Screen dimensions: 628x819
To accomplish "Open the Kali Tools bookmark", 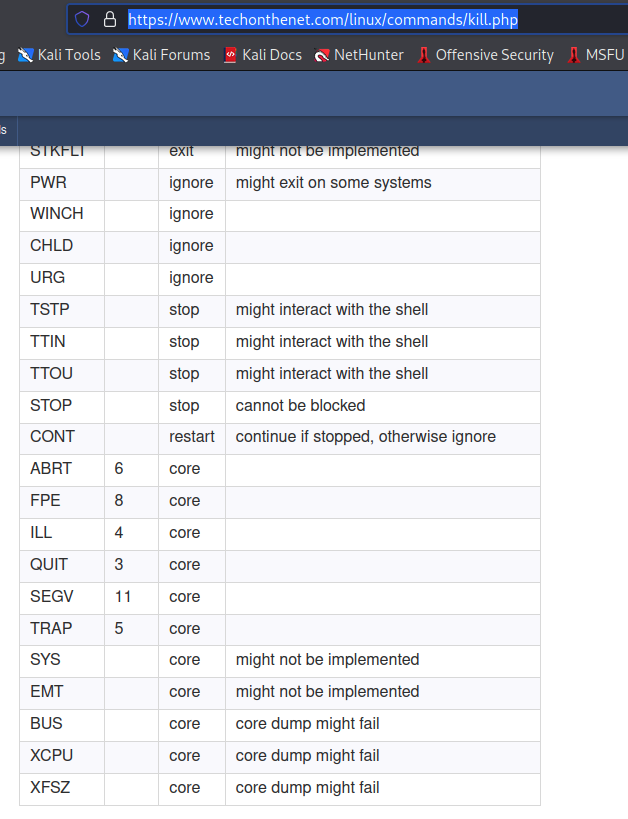I will tap(59, 55).
